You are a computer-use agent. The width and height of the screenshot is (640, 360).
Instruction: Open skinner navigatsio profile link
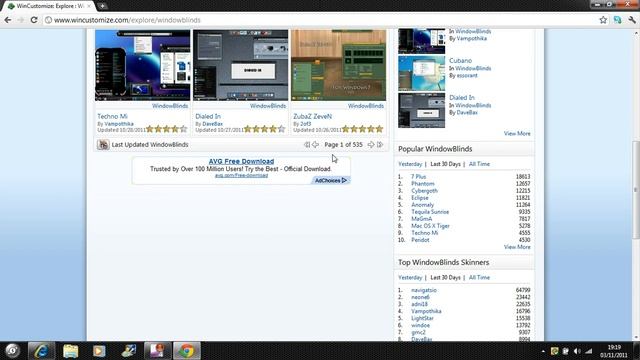[x=424, y=290]
